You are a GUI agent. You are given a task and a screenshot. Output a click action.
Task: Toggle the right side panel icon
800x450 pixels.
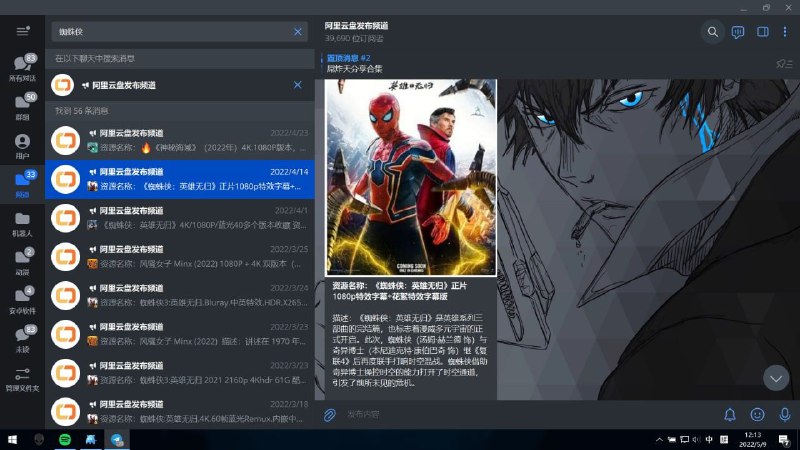tap(763, 32)
